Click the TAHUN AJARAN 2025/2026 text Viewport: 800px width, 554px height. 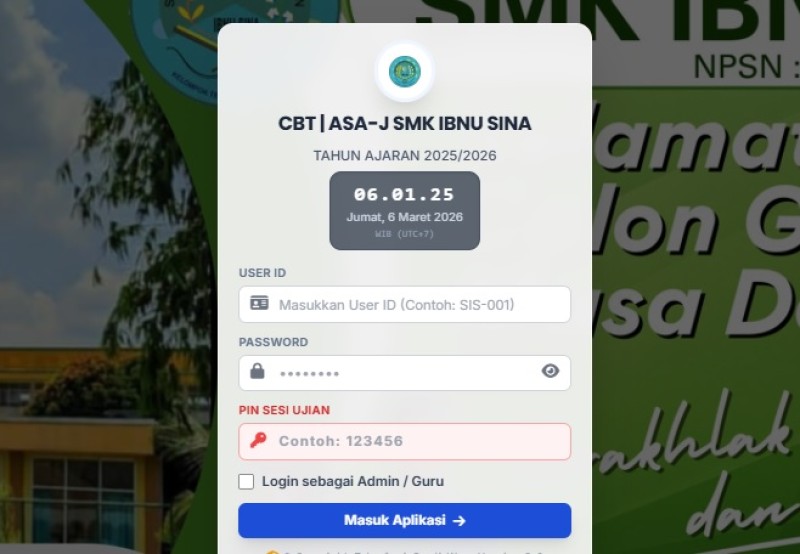[x=405, y=156]
